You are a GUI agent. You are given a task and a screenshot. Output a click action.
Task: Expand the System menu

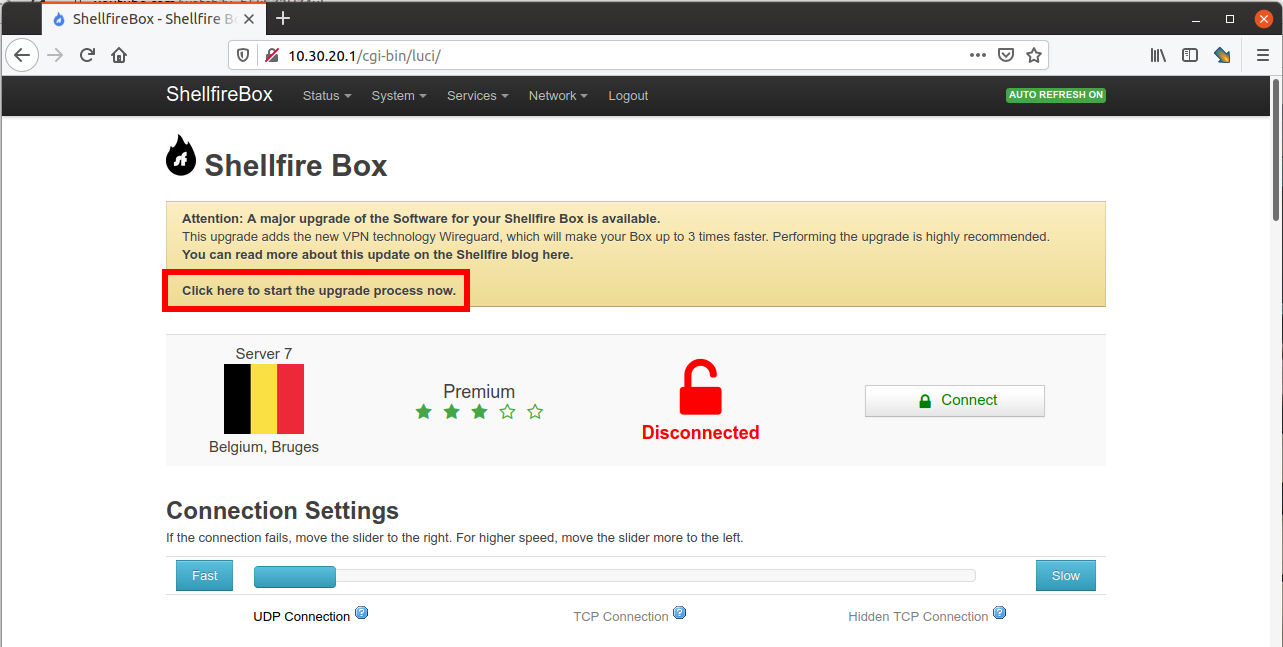[399, 96]
